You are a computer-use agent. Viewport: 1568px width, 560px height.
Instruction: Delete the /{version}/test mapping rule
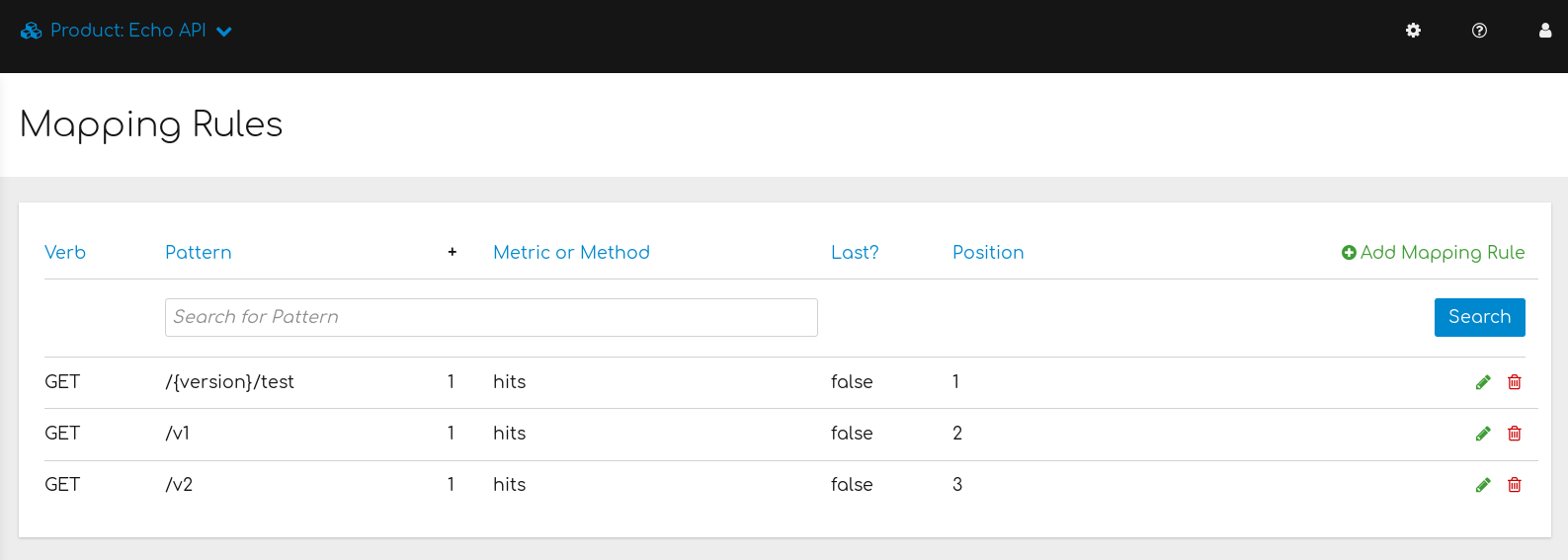(x=1515, y=382)
